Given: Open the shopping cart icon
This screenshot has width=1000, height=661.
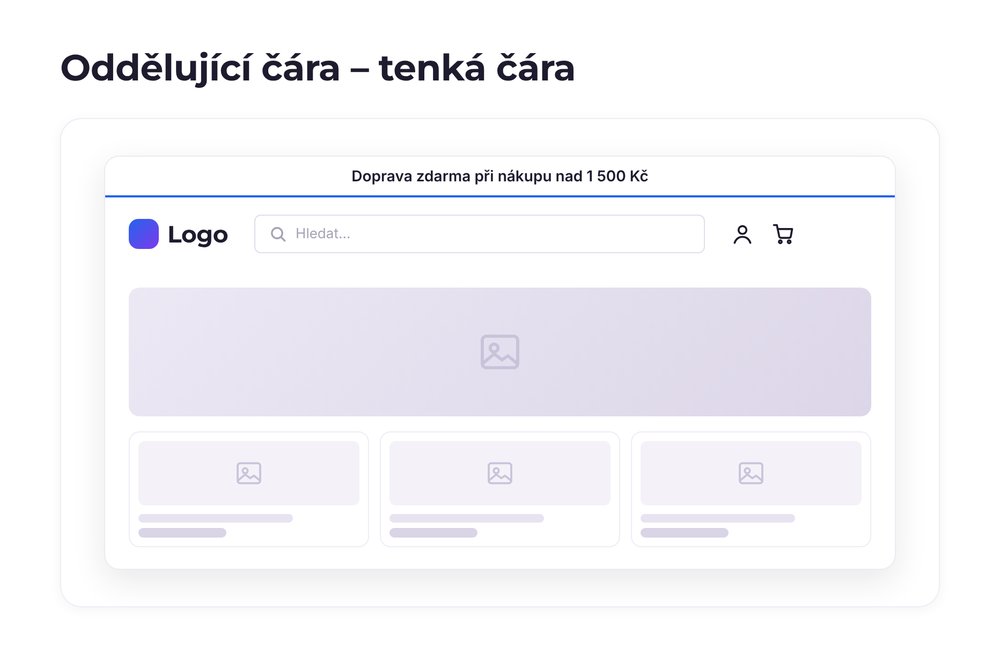Looking at the screenshot, I should tap(783, 234).
